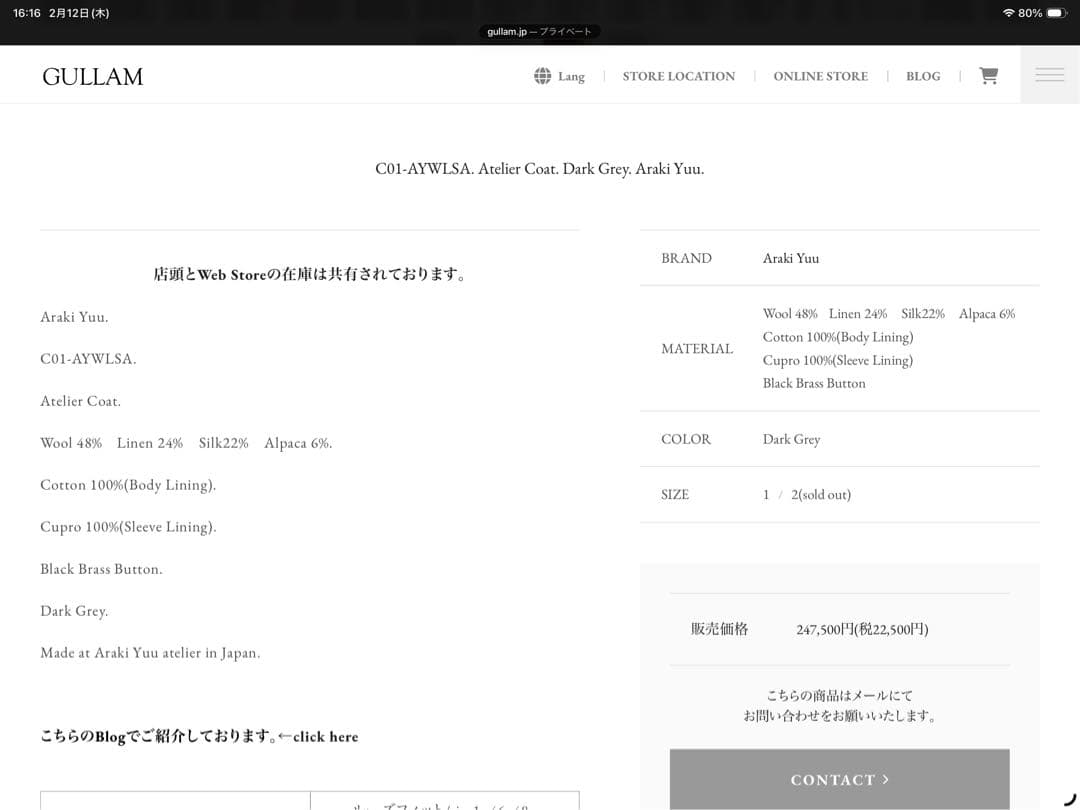
Task: Select 'Black Brass Button' in MATERIAL row
Action: click(814, 384)
